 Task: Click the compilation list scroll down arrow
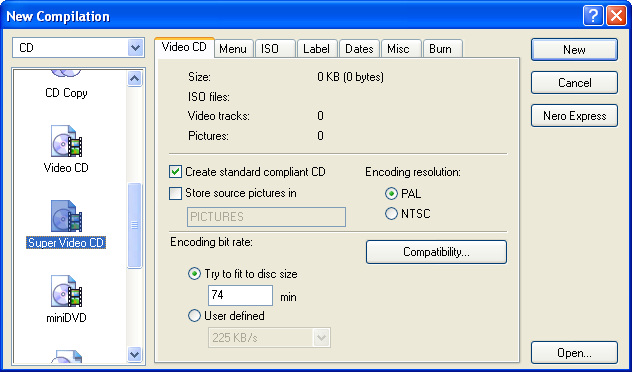click(x=134, y=354)
